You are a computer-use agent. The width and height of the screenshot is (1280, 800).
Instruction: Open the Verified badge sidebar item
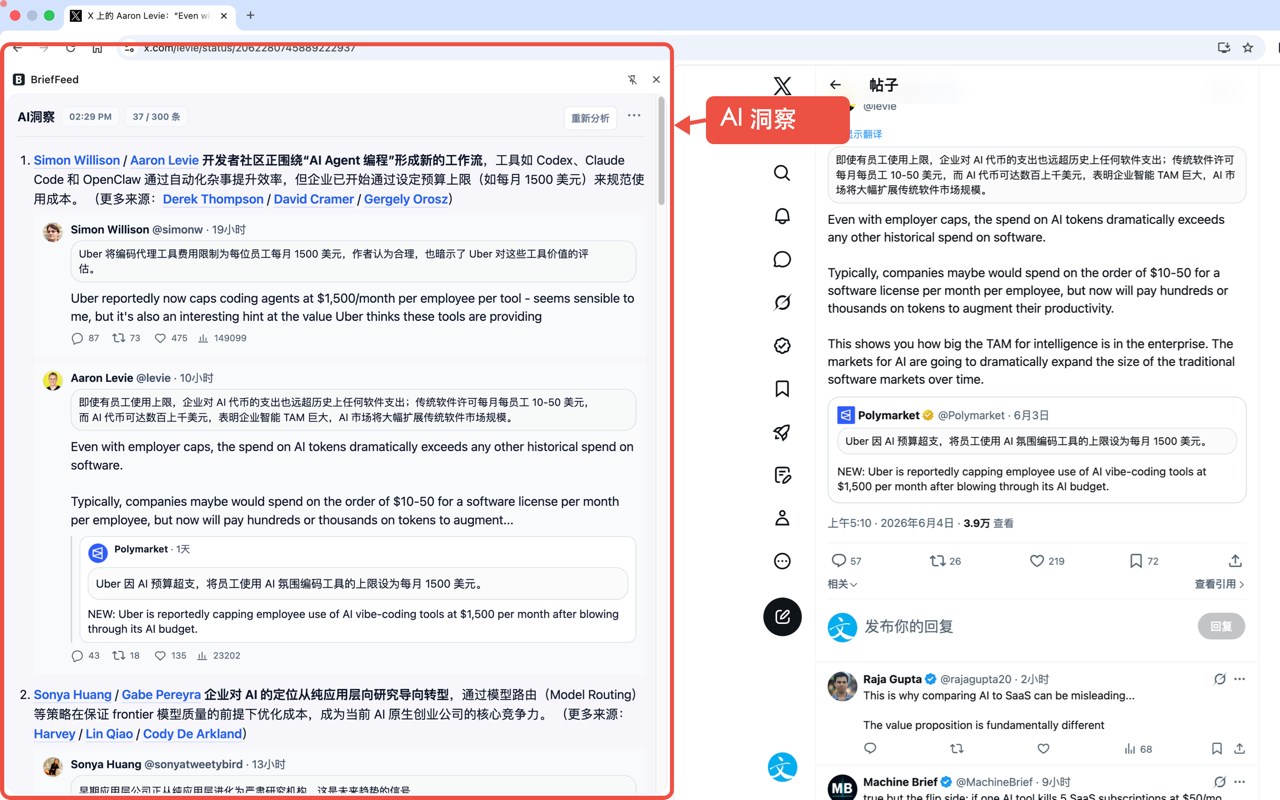[x=782, y=346]
